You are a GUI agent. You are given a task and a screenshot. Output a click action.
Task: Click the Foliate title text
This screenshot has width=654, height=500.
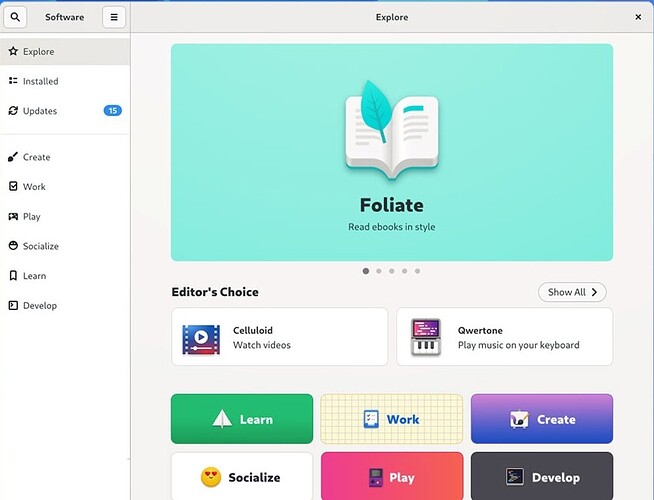pyautogui.click(x=392, y=205)
